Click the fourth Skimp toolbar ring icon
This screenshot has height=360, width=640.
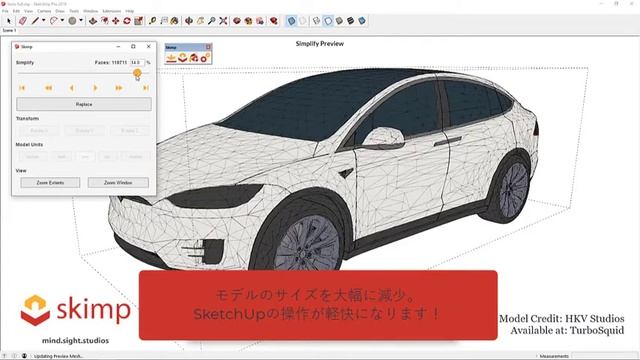coord(204,58)
